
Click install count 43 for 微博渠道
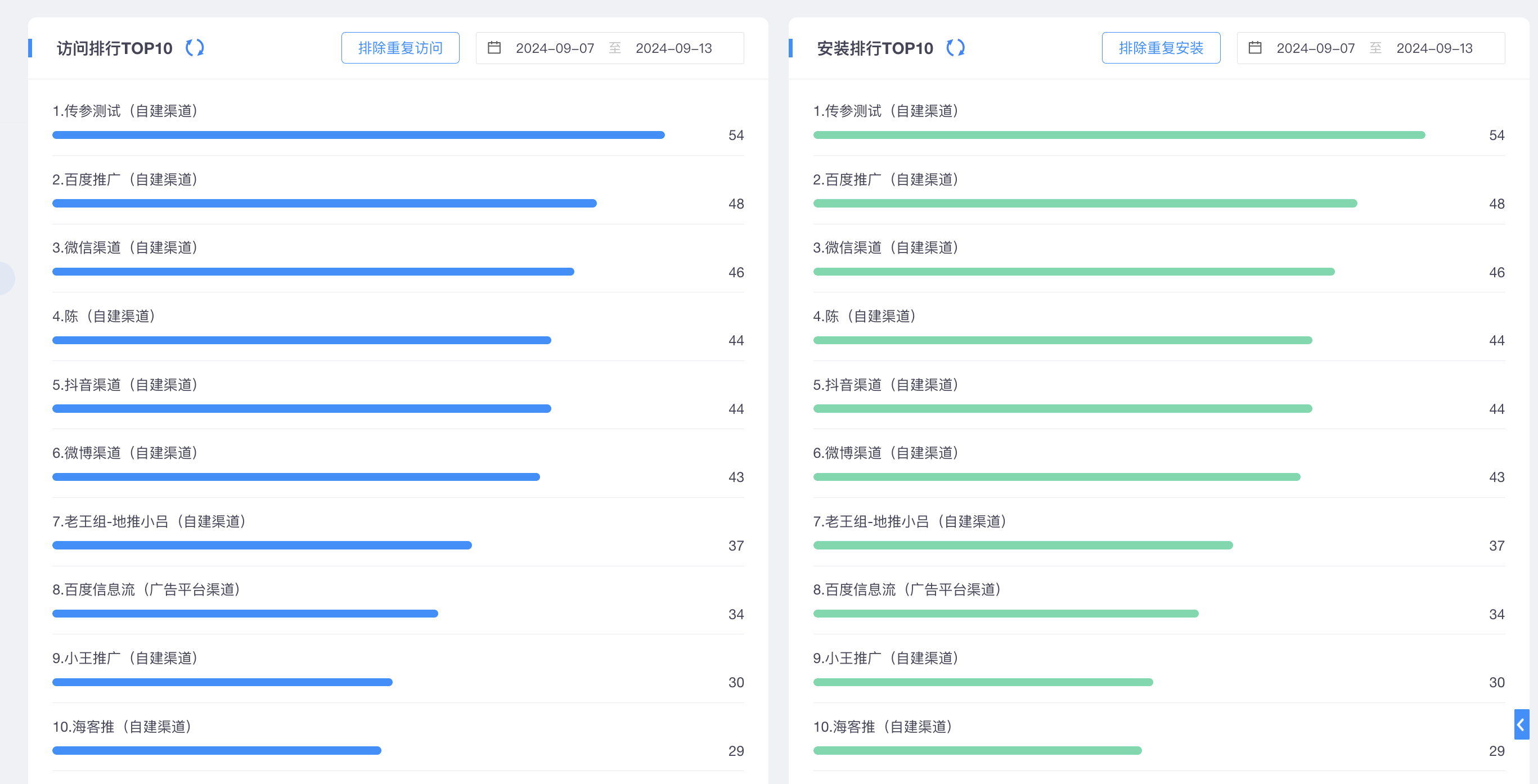1497,477
